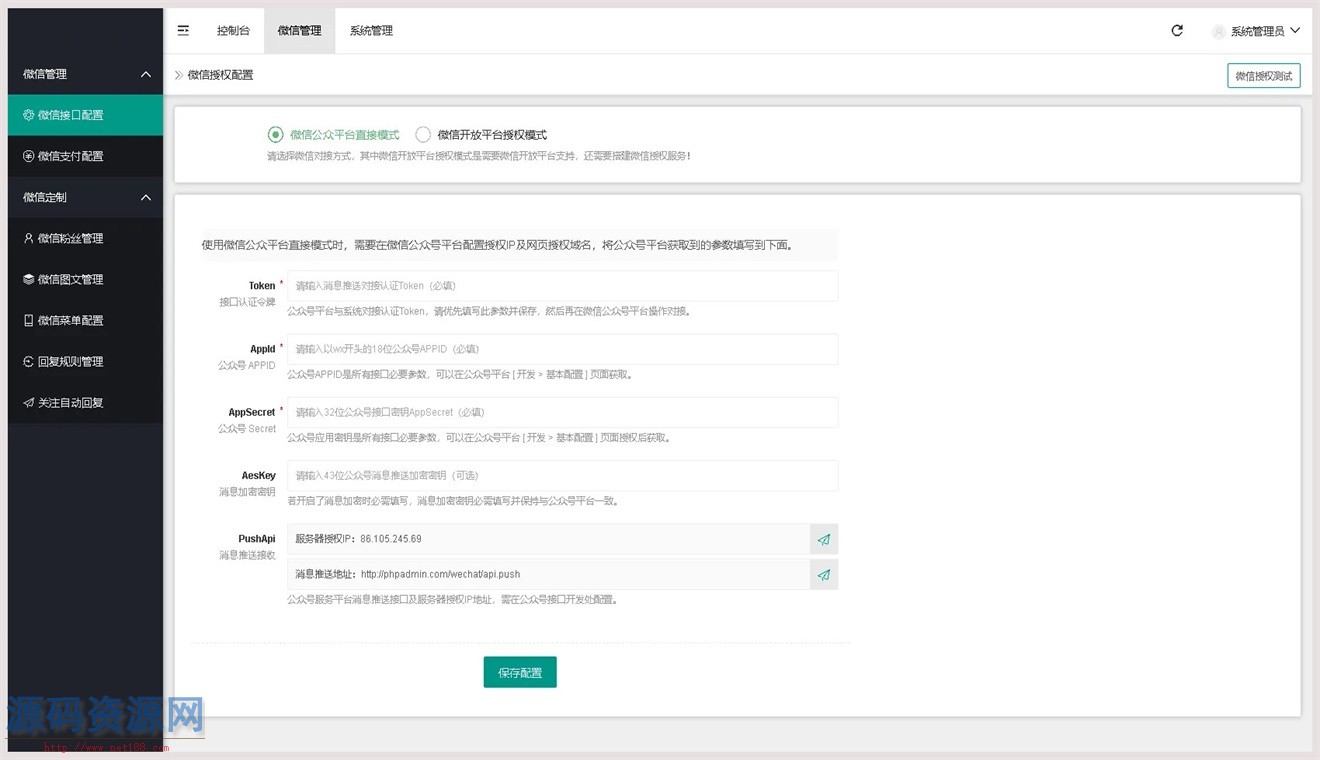The height and width of the screenshot is (760, 1320).
Task: Click the 消息推送地址 URL field
Action: (548, 575)
